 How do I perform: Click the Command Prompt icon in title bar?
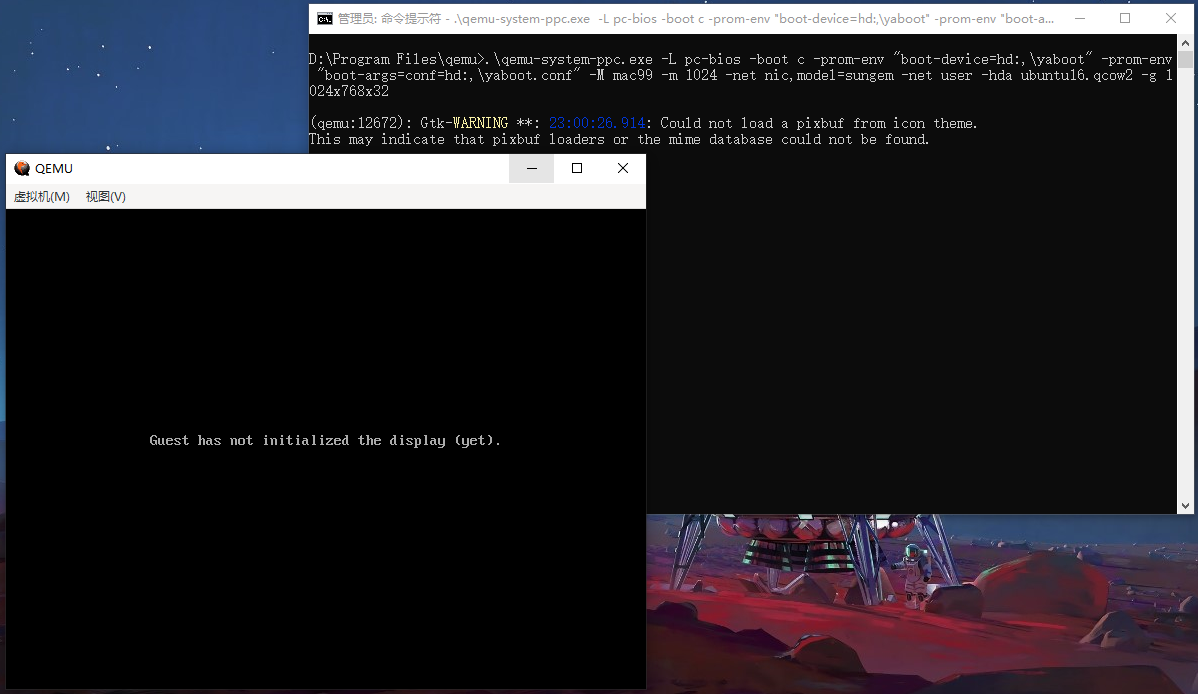325,18
